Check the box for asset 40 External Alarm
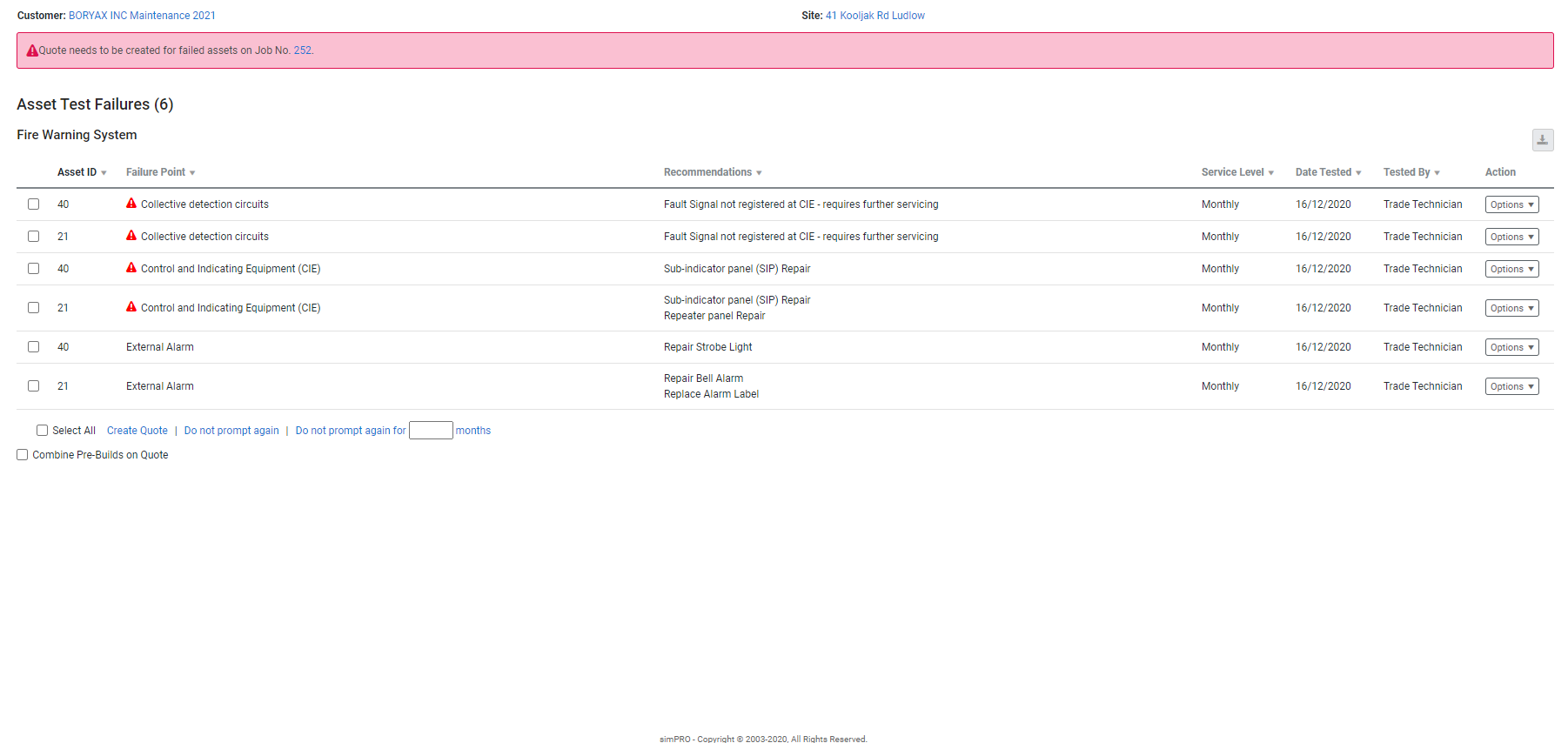The height and width of the screenshot is (743, 1568). point(33,347)
